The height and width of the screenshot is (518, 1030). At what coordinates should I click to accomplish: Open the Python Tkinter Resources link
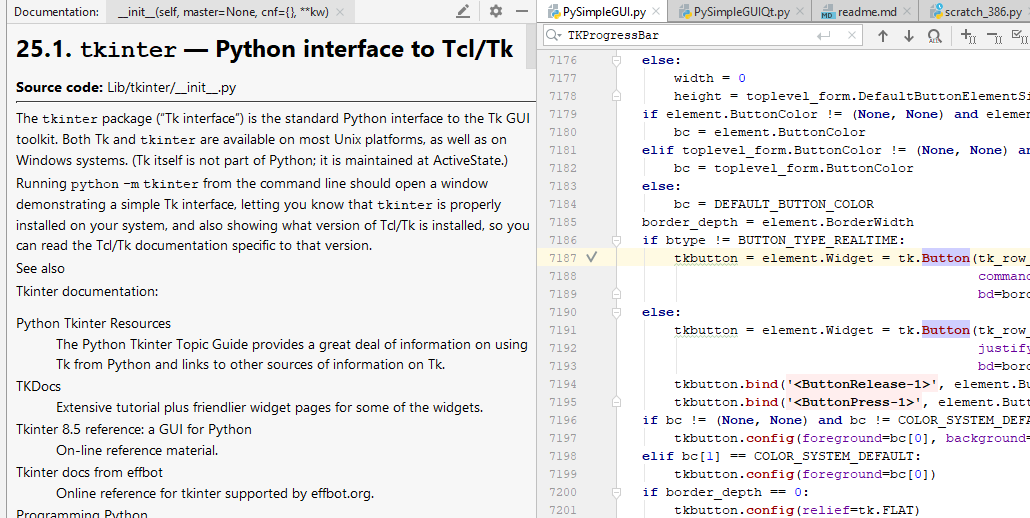(93, 323)
